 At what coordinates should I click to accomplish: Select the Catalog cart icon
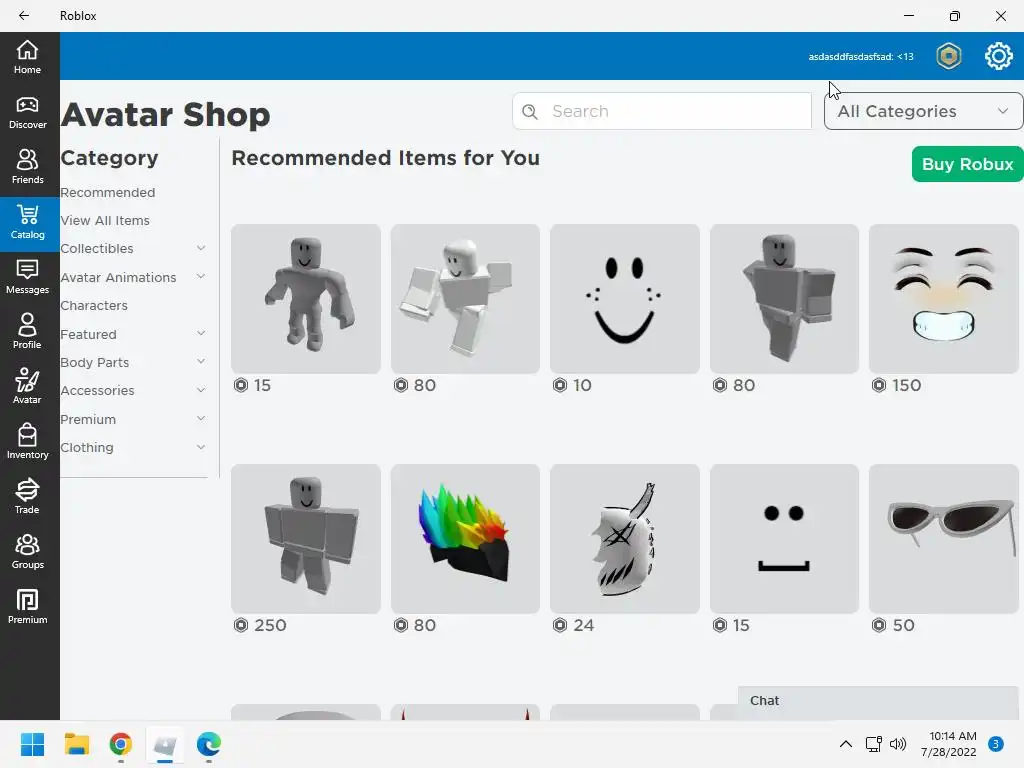pyautogui.click(x=27, y=215)
